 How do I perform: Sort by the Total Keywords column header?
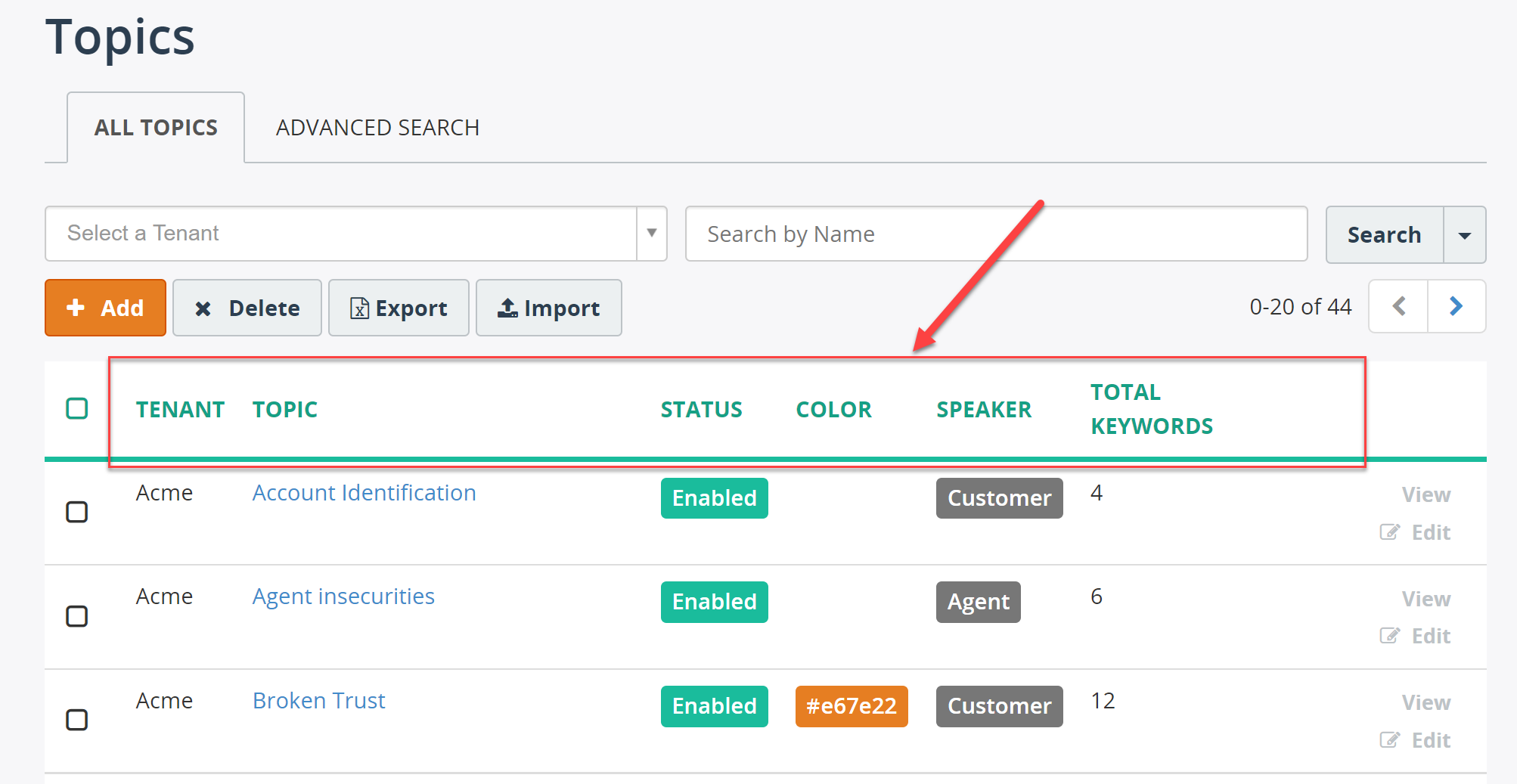[1152, 409]
